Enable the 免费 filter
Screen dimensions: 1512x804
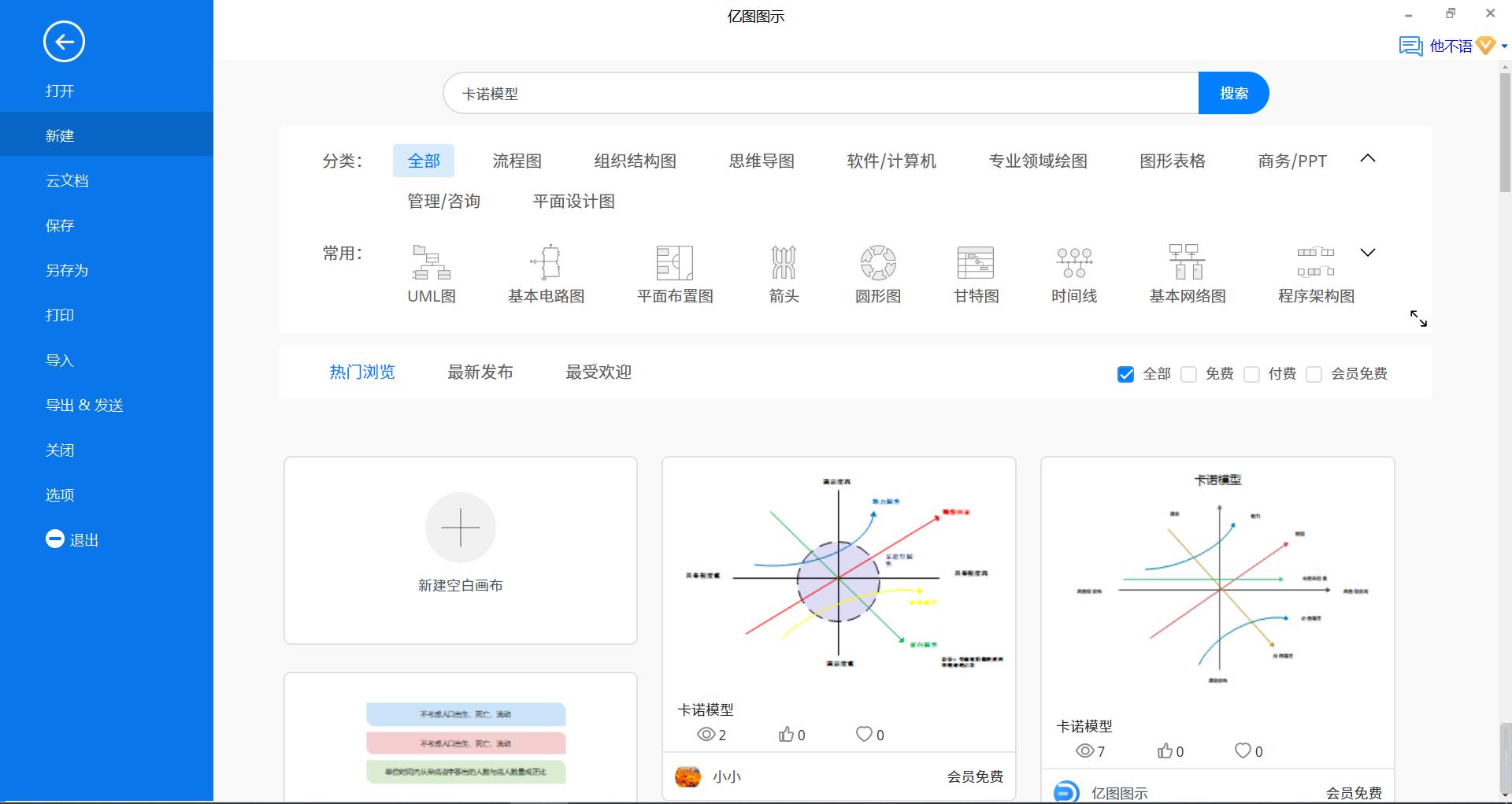(x=1189, y=374)
